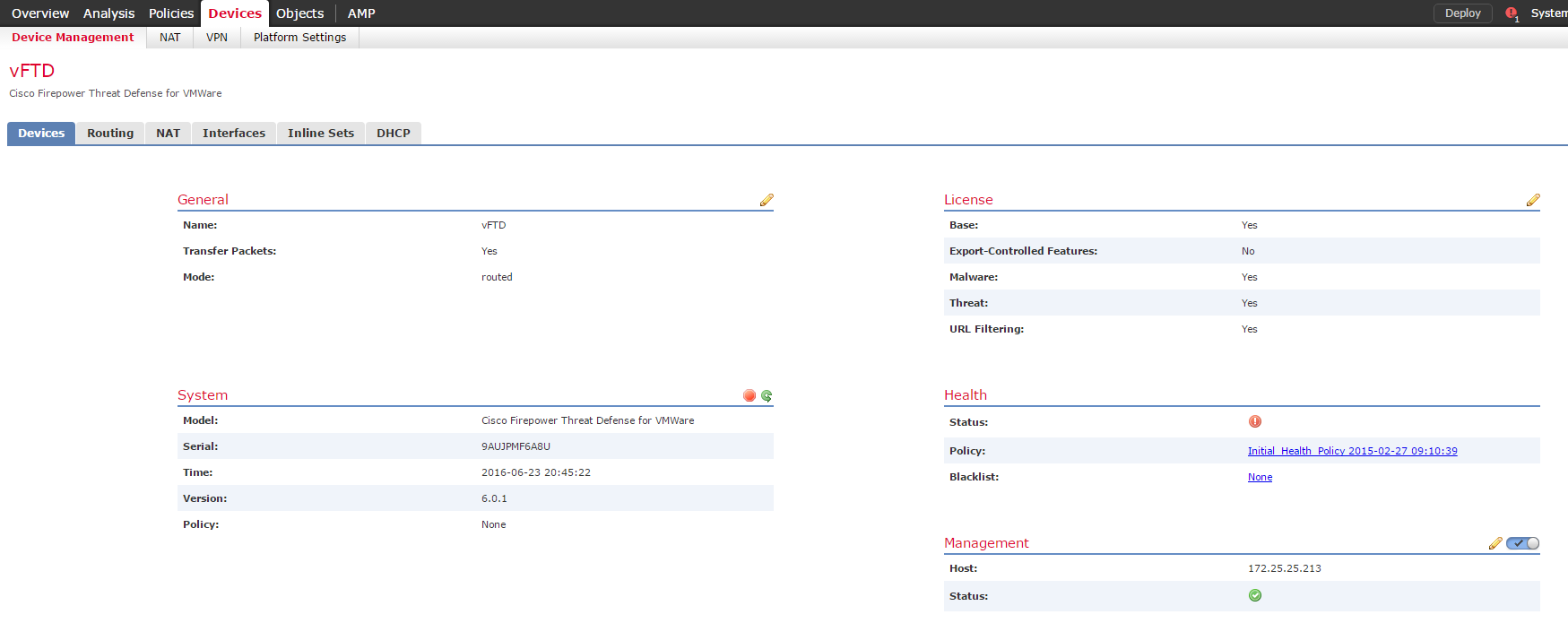Click time value 2016-06-23 20:45:22
Image resolution: width=1568 pixels, height=623 pixels.
click(x=536, y=472)
